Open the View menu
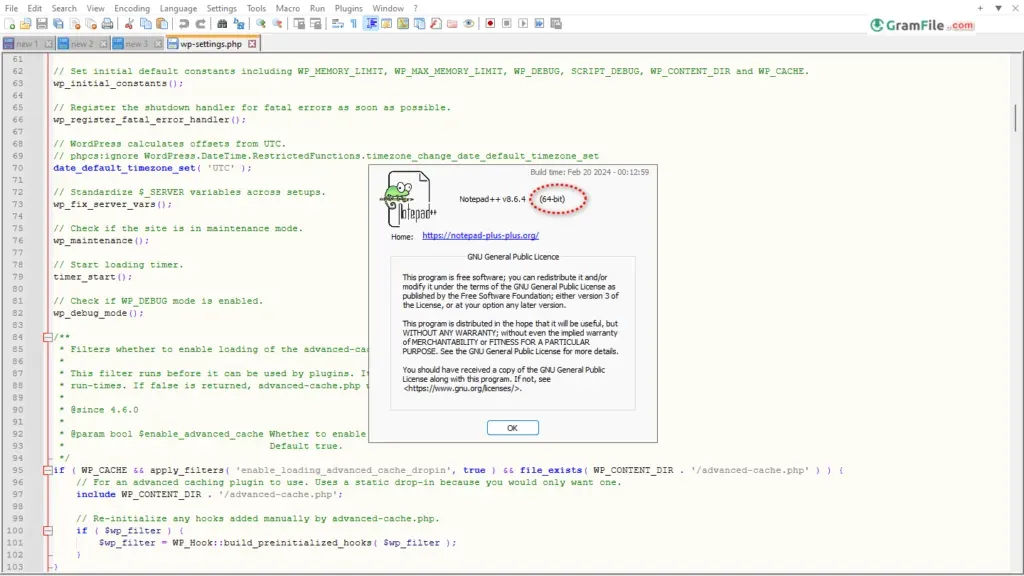The height and width of the screenshot is (576, 1024). [x=95, y=8]
